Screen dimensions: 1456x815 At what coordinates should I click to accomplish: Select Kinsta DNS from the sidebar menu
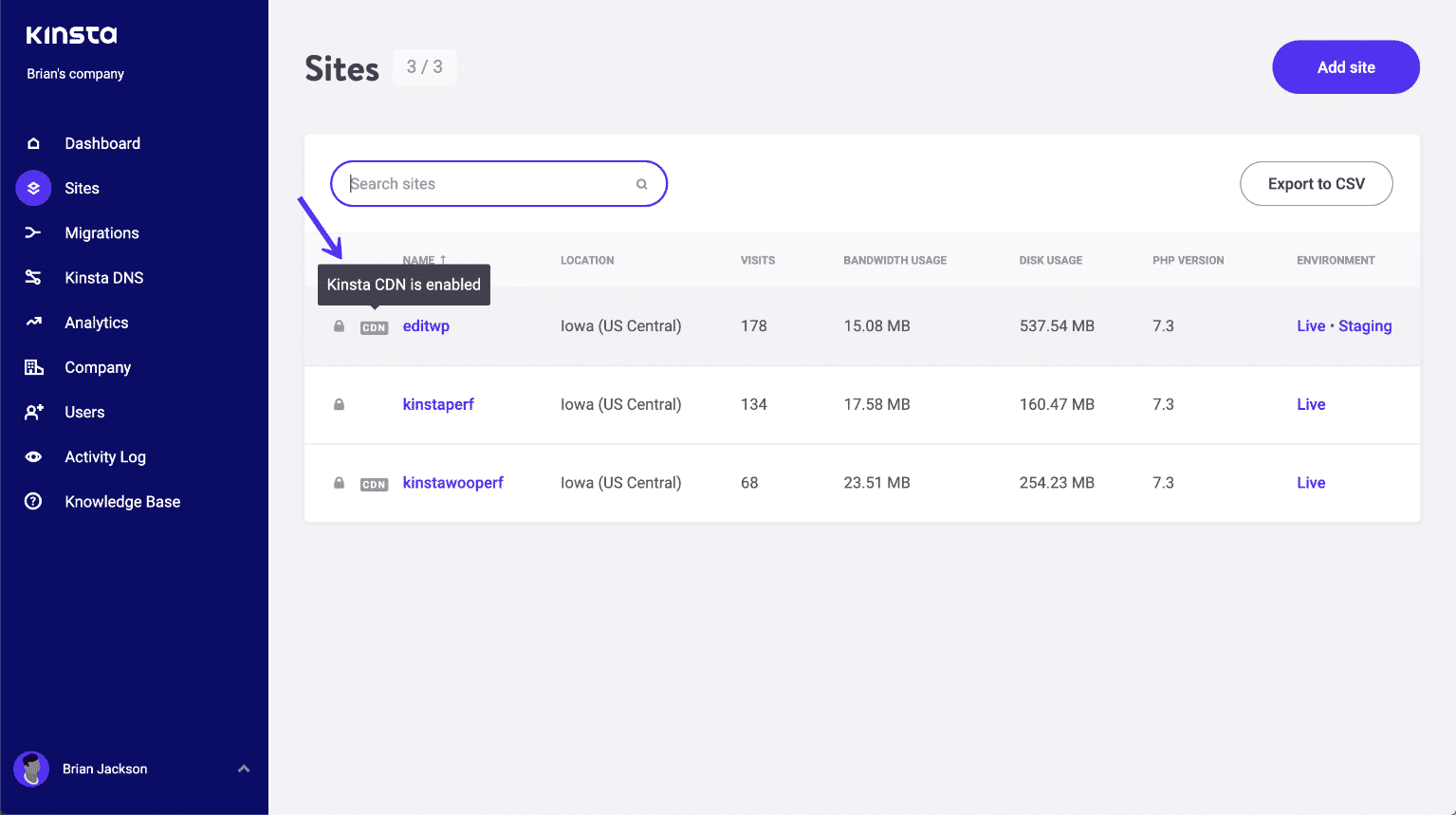[x=32, y=277]
